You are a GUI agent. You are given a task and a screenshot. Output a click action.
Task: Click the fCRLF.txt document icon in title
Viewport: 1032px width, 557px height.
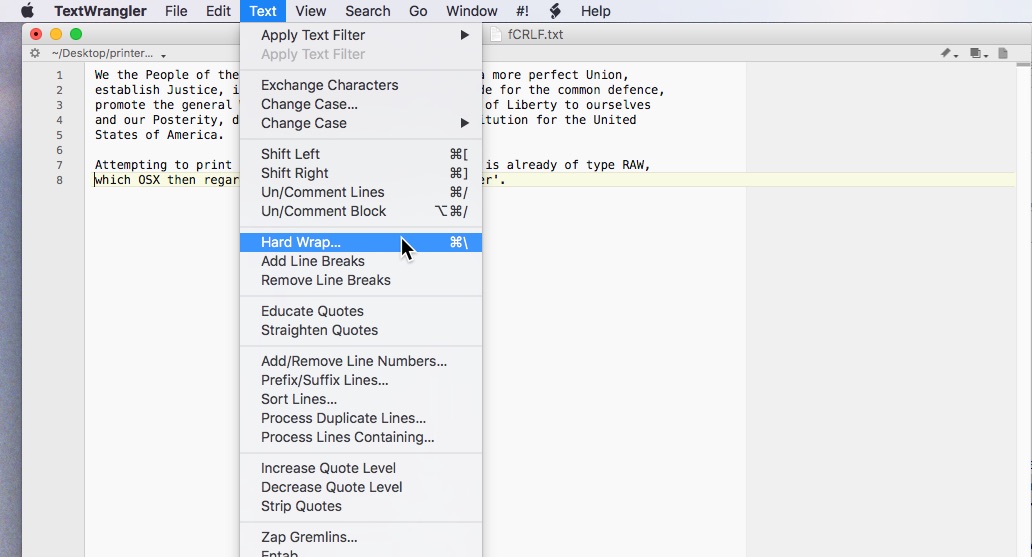496,34
